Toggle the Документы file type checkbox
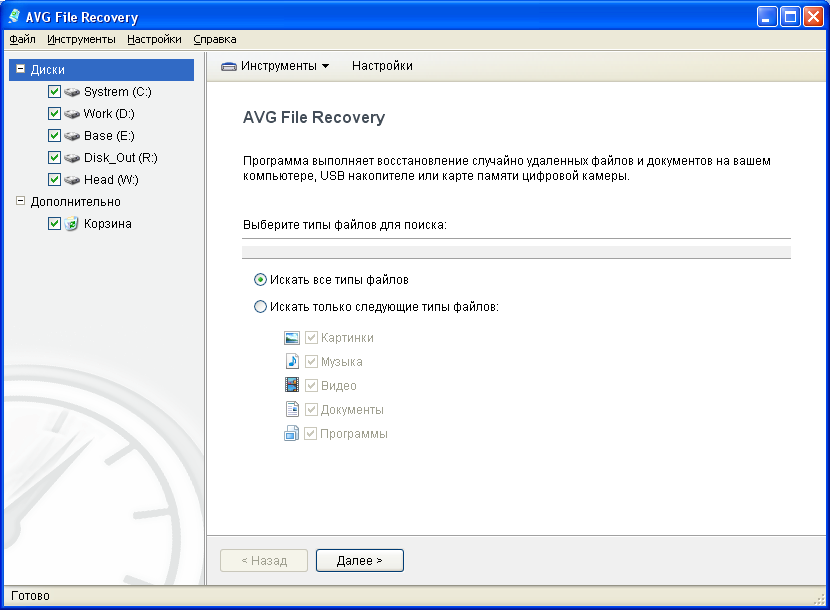The height and width of the screenshot is (610, 830). pos(311,409)
